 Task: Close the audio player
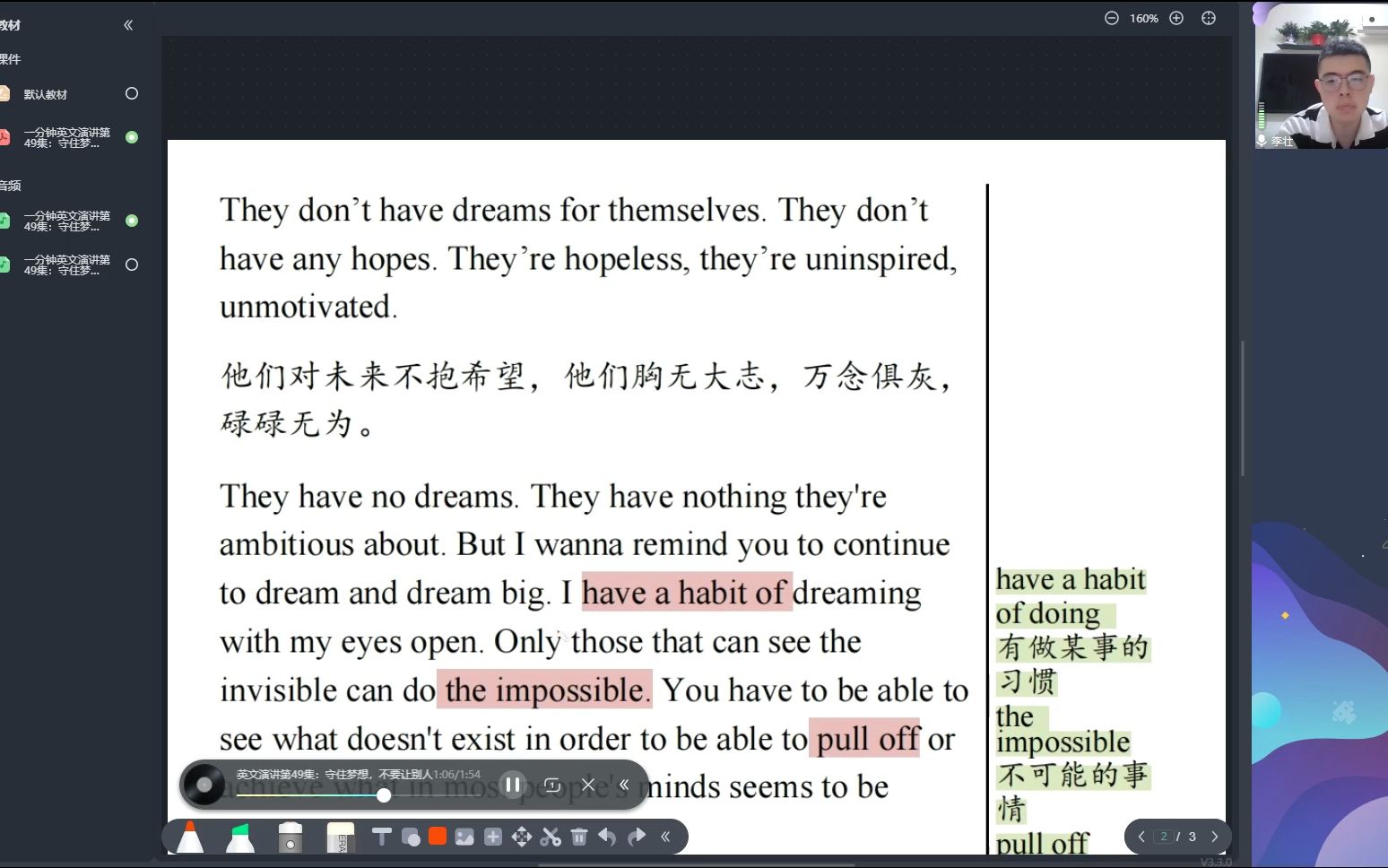588,785
